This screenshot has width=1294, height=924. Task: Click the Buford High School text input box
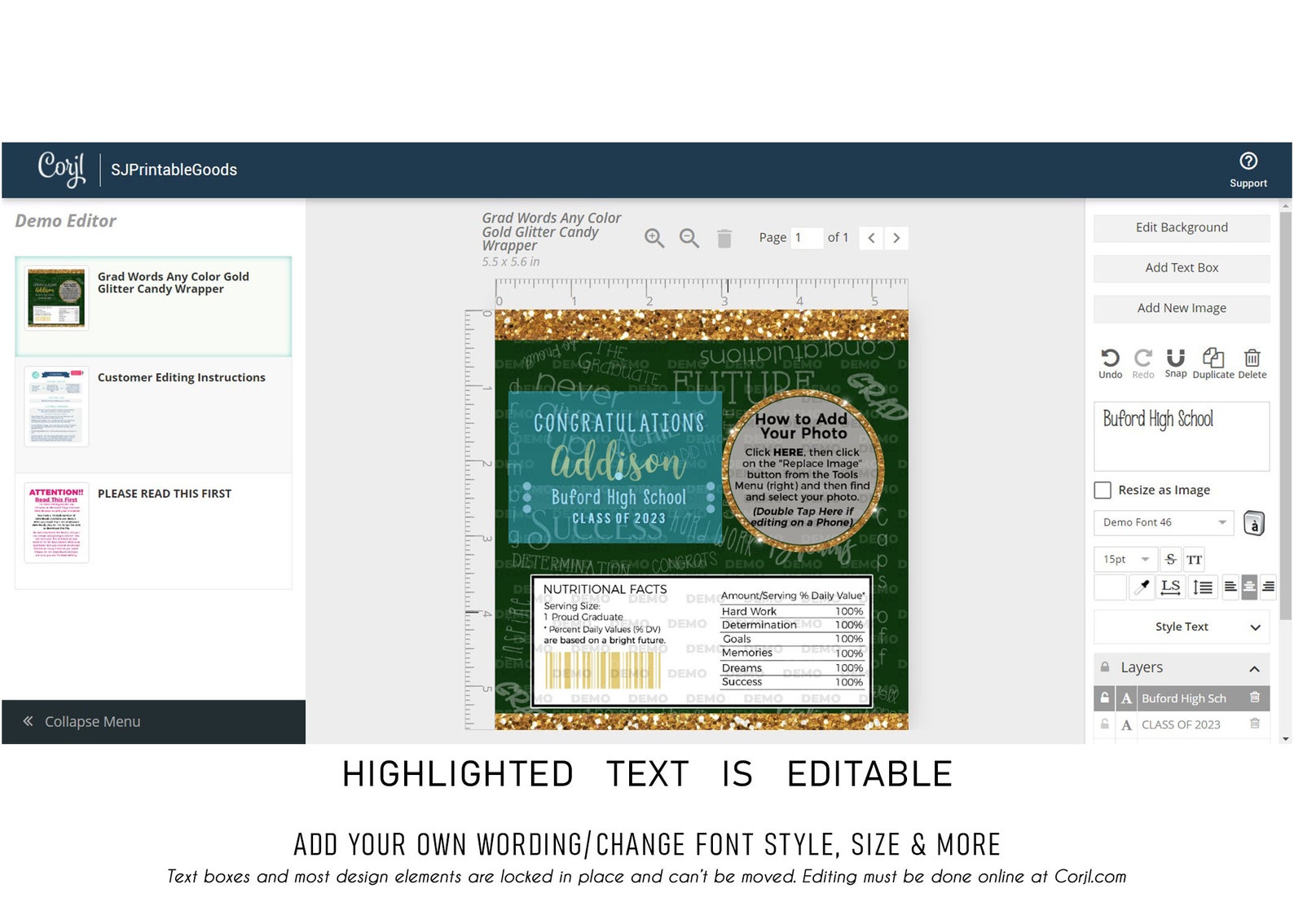click(x=1182, y=436)
